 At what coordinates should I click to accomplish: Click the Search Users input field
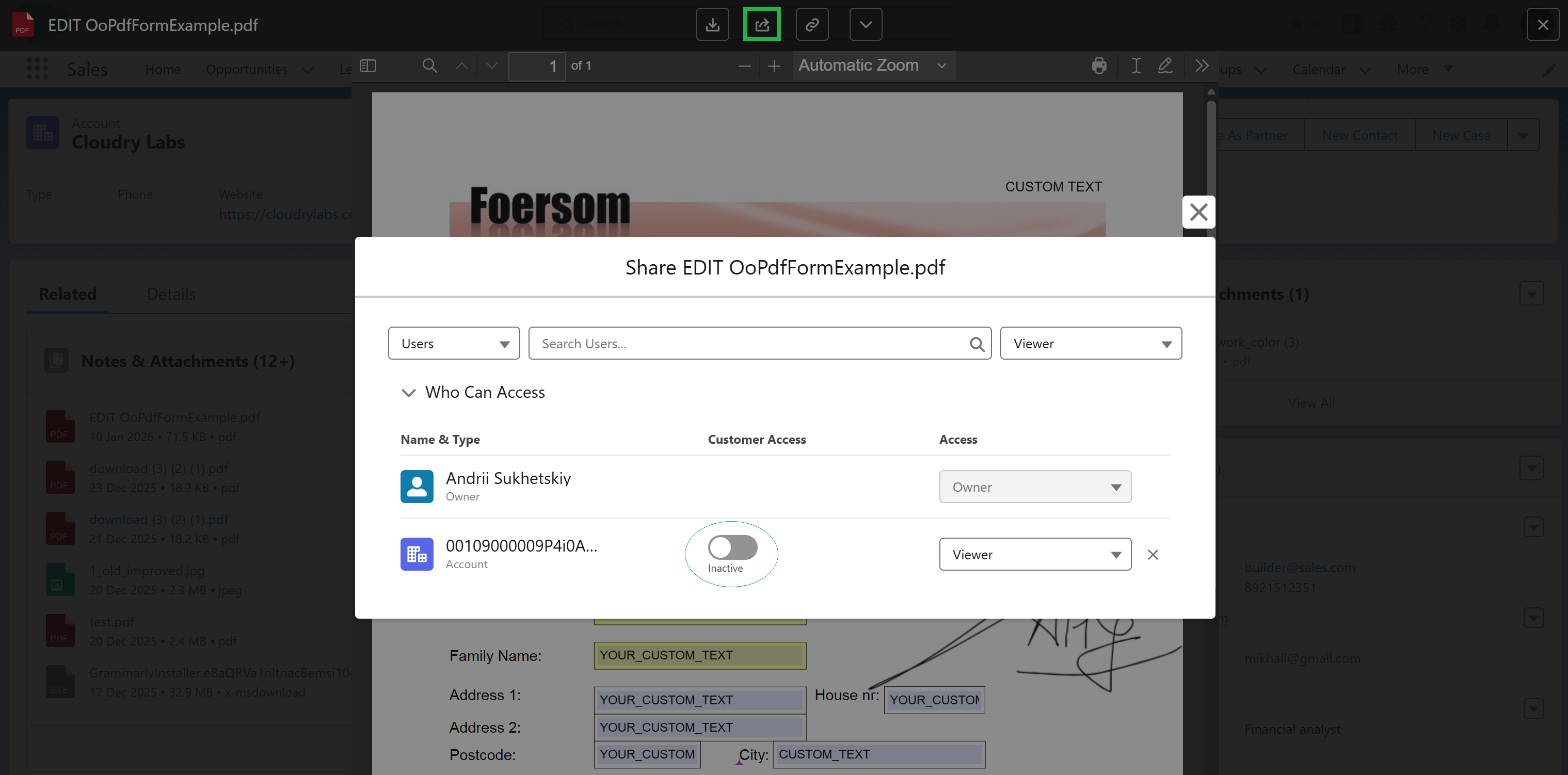[x=749, y=344]
